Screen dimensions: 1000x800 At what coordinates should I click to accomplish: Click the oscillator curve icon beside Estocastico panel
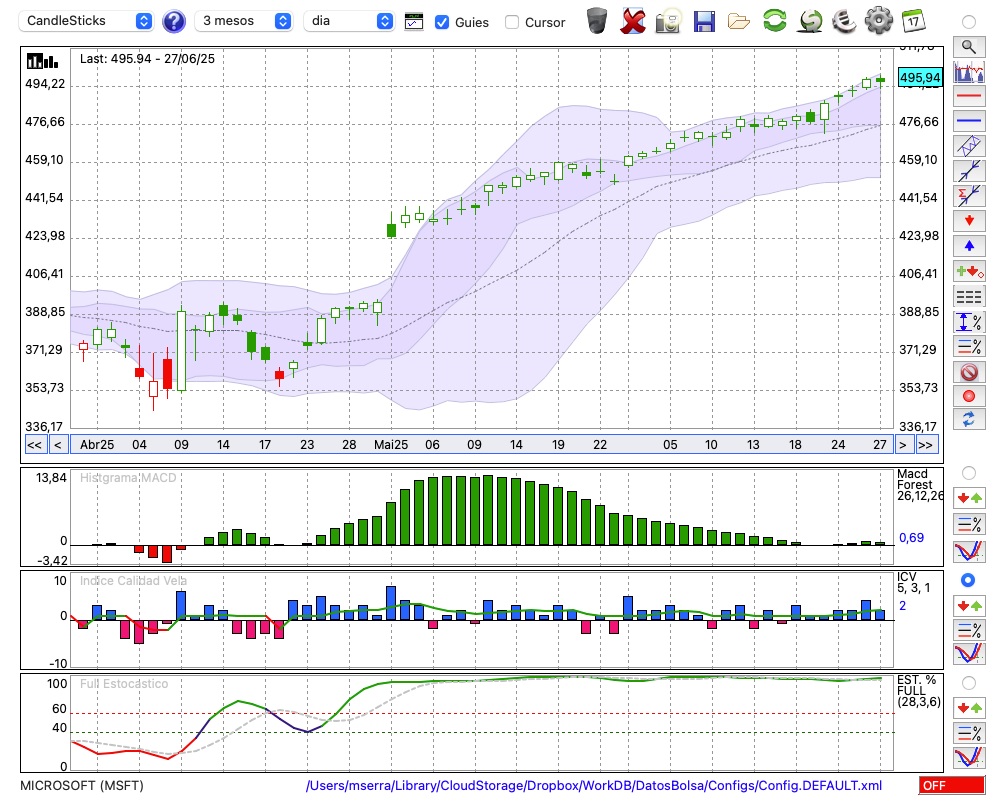[x=969, y=757]
